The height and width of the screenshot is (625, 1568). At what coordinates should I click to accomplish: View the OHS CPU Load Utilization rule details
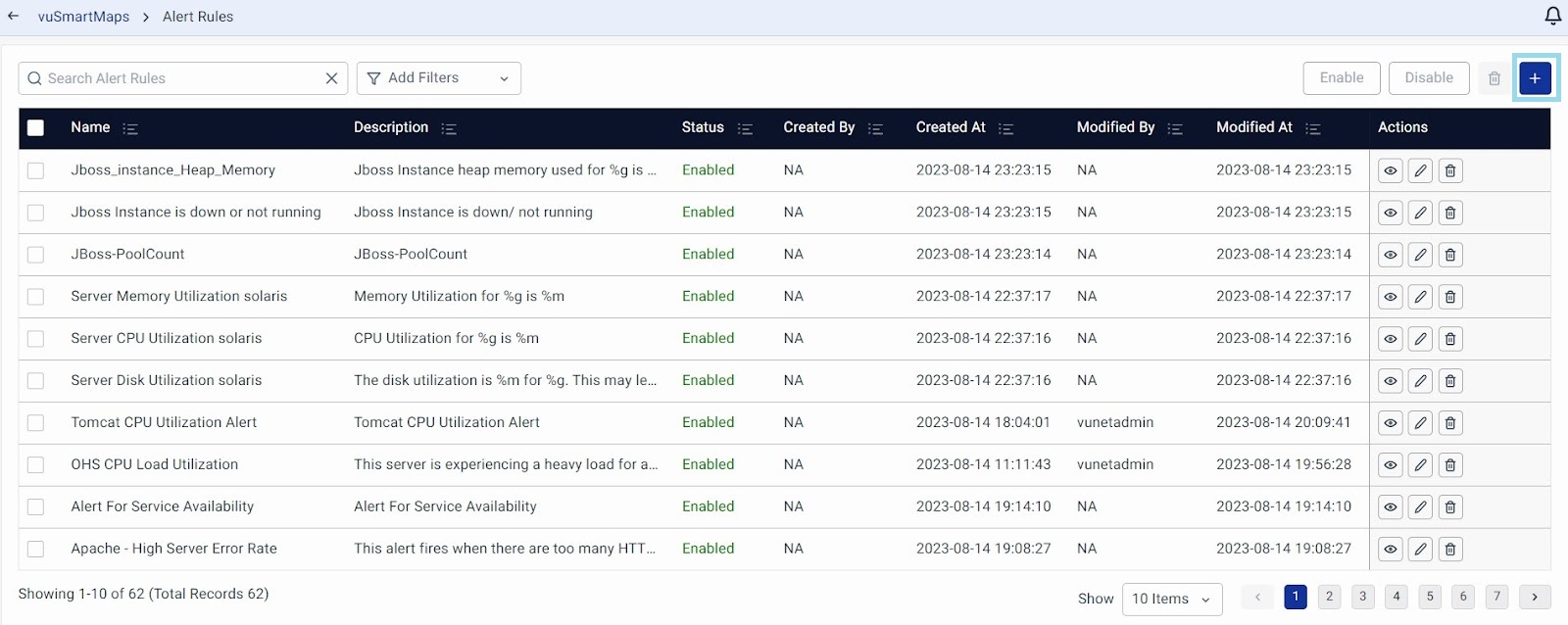point(1390,465)
